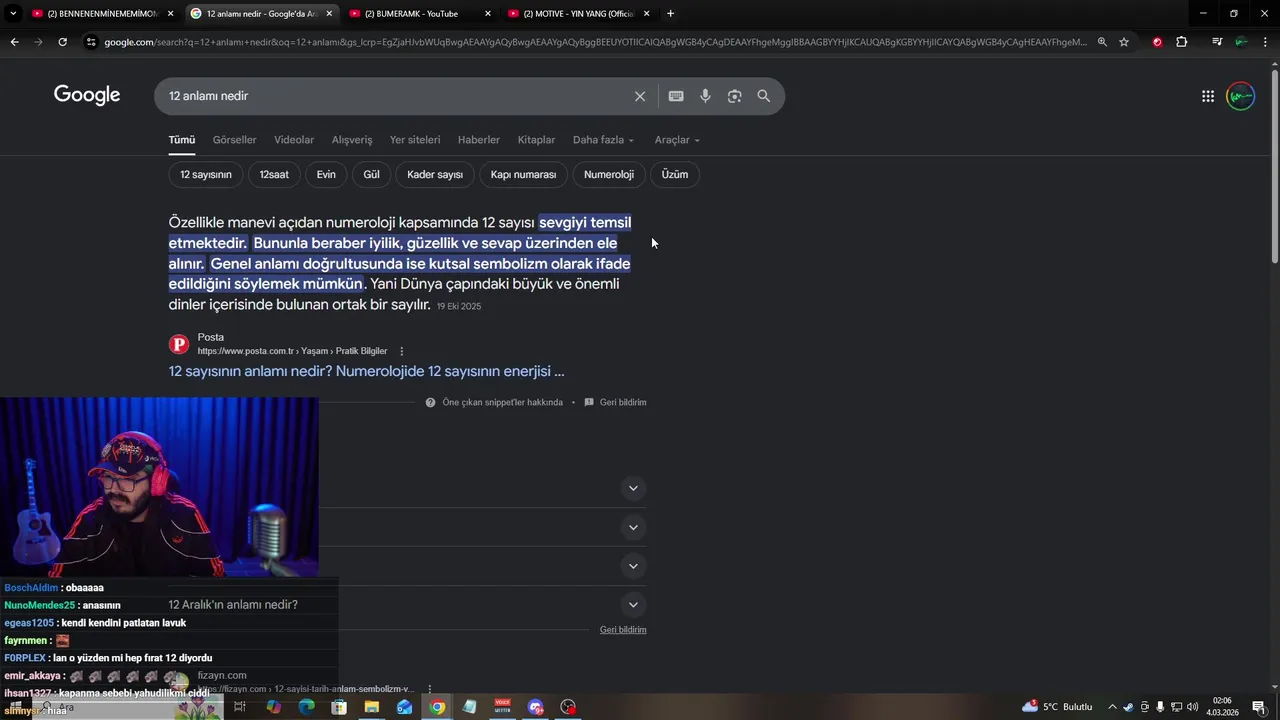
Task: Open the weather 5°C Bulutlu widget
Action: click(x=1057, y=707)
